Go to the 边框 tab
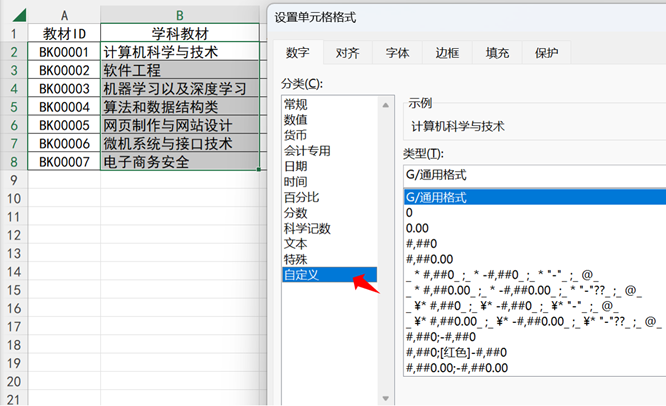Viewport: 666px width, 406px height. click(x=447, y=52)
